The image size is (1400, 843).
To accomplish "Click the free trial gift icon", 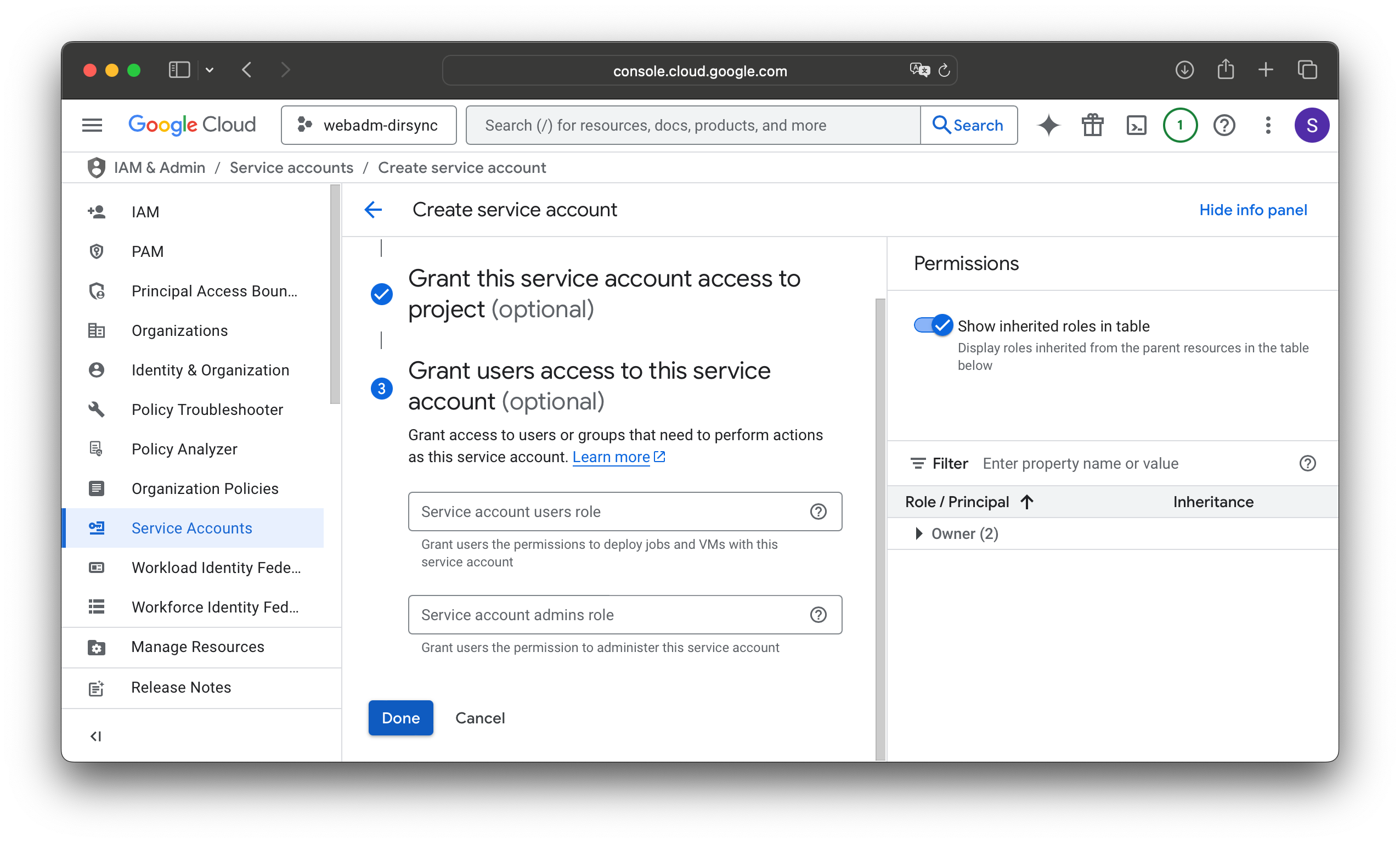I will 1092,125.
